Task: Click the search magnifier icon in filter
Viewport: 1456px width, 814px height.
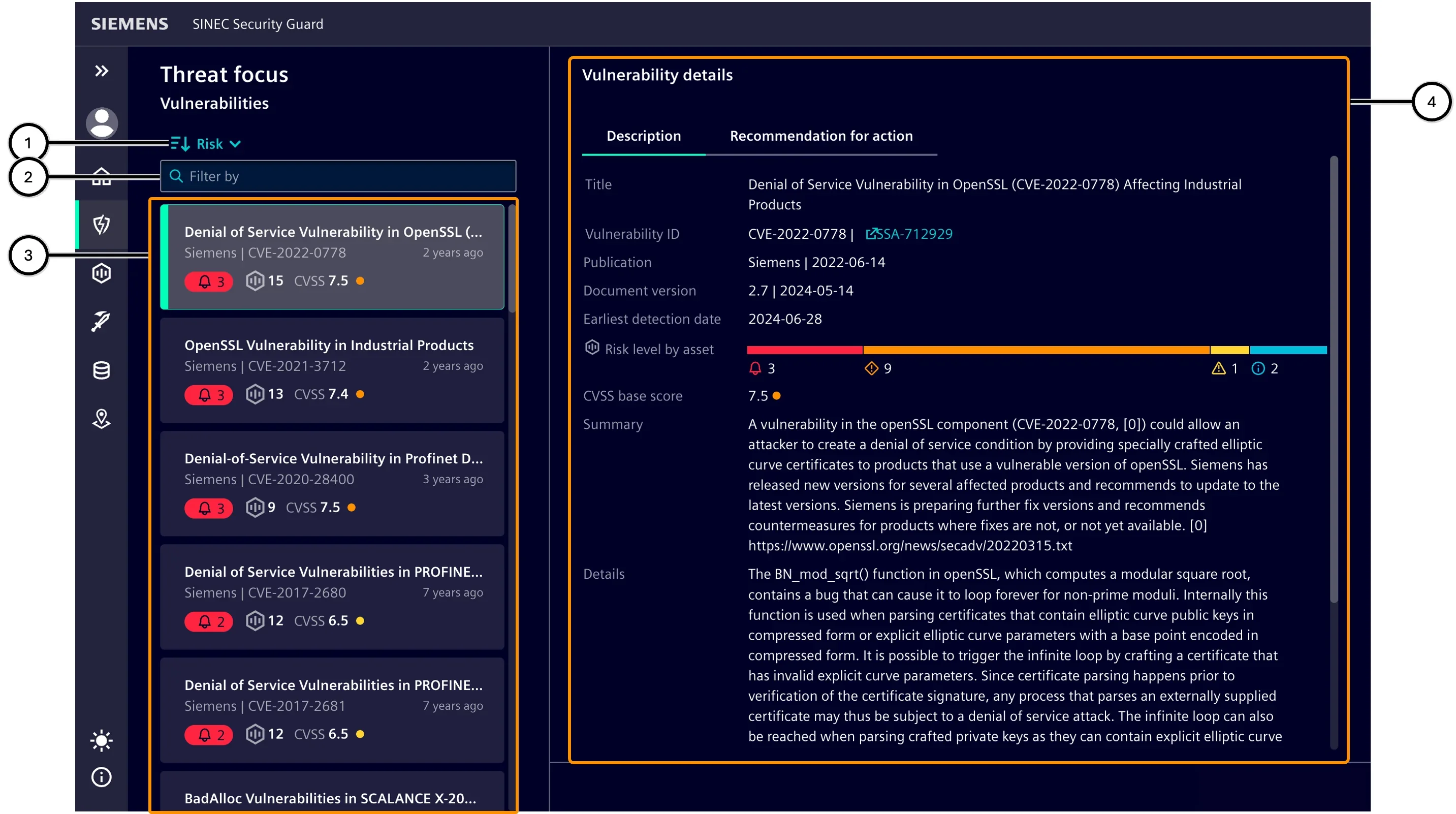Action: 176,176
